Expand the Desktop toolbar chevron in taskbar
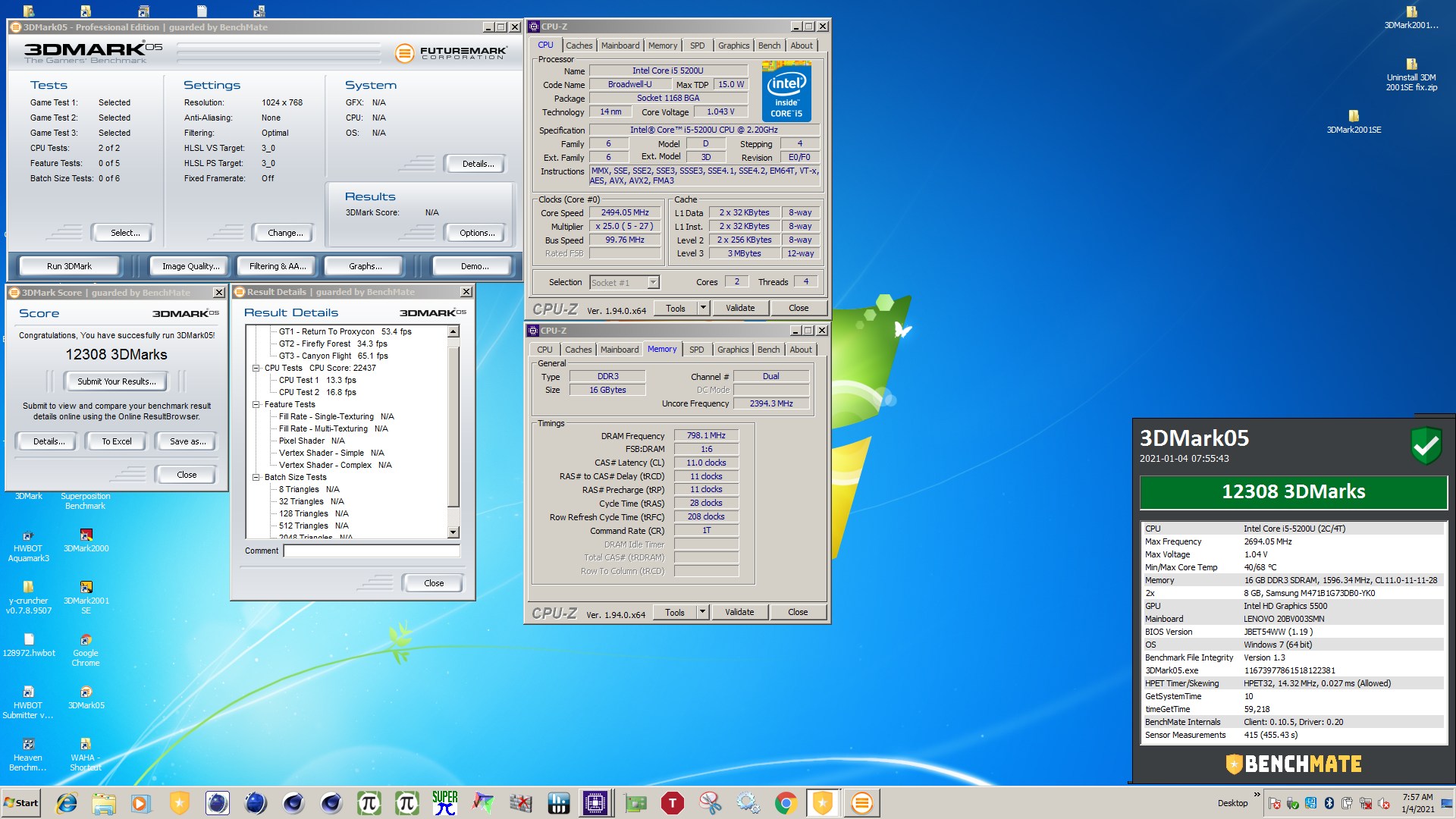Image resolution: width=1456 pixels, height=819 pixels. [1257, 795]
